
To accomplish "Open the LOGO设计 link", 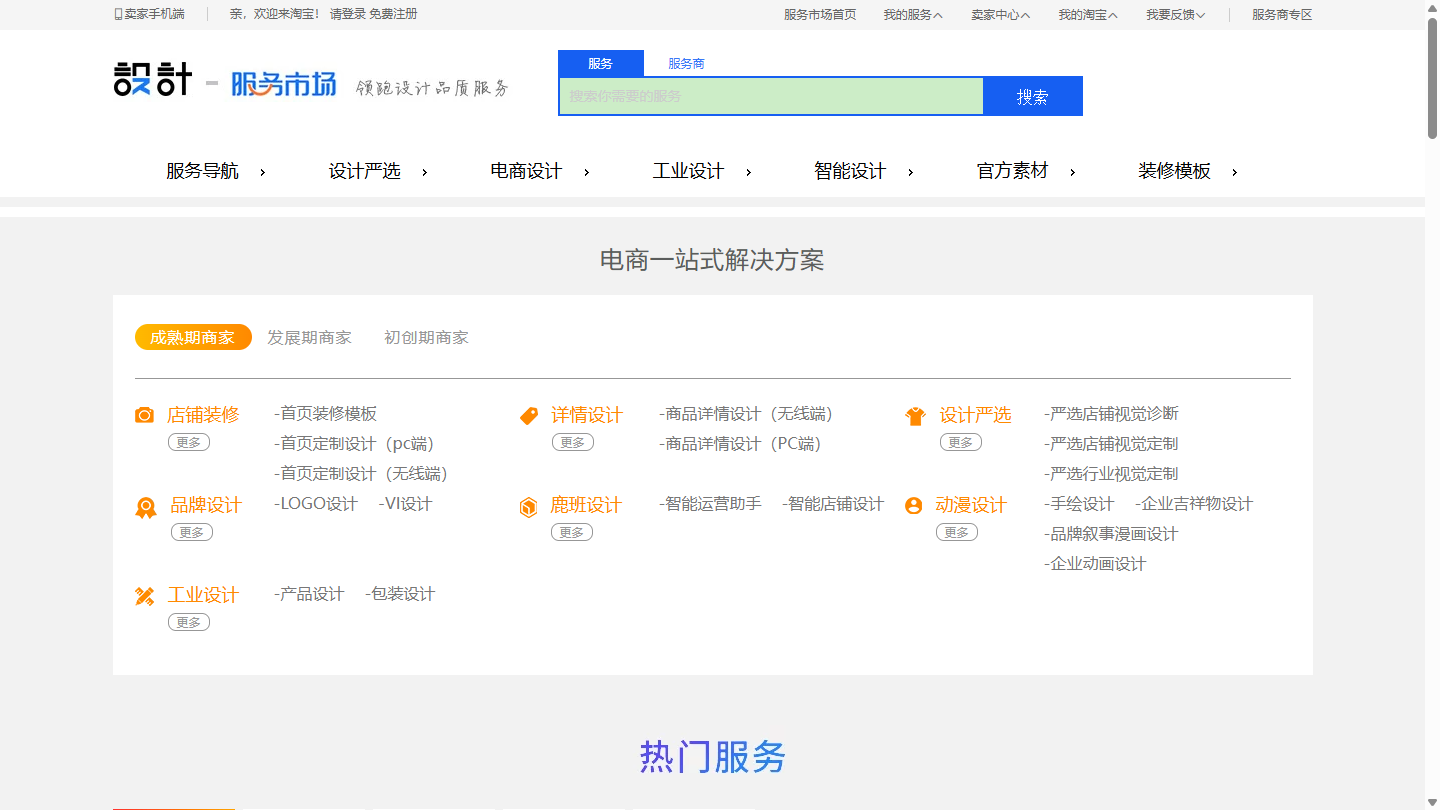I will [315, 503].
